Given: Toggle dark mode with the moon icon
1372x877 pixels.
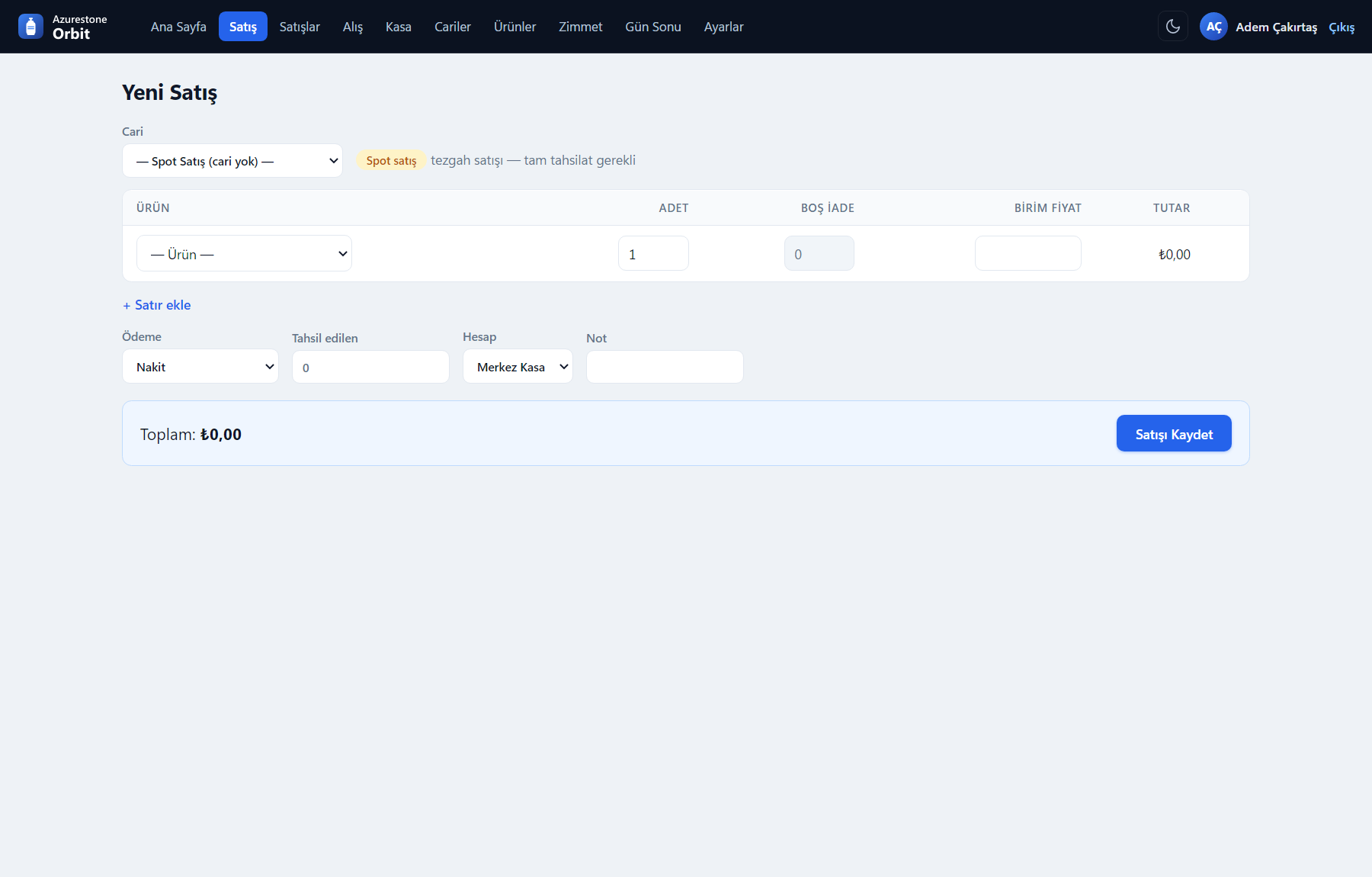Looking at the screenshot, I should pos(1172,27).
